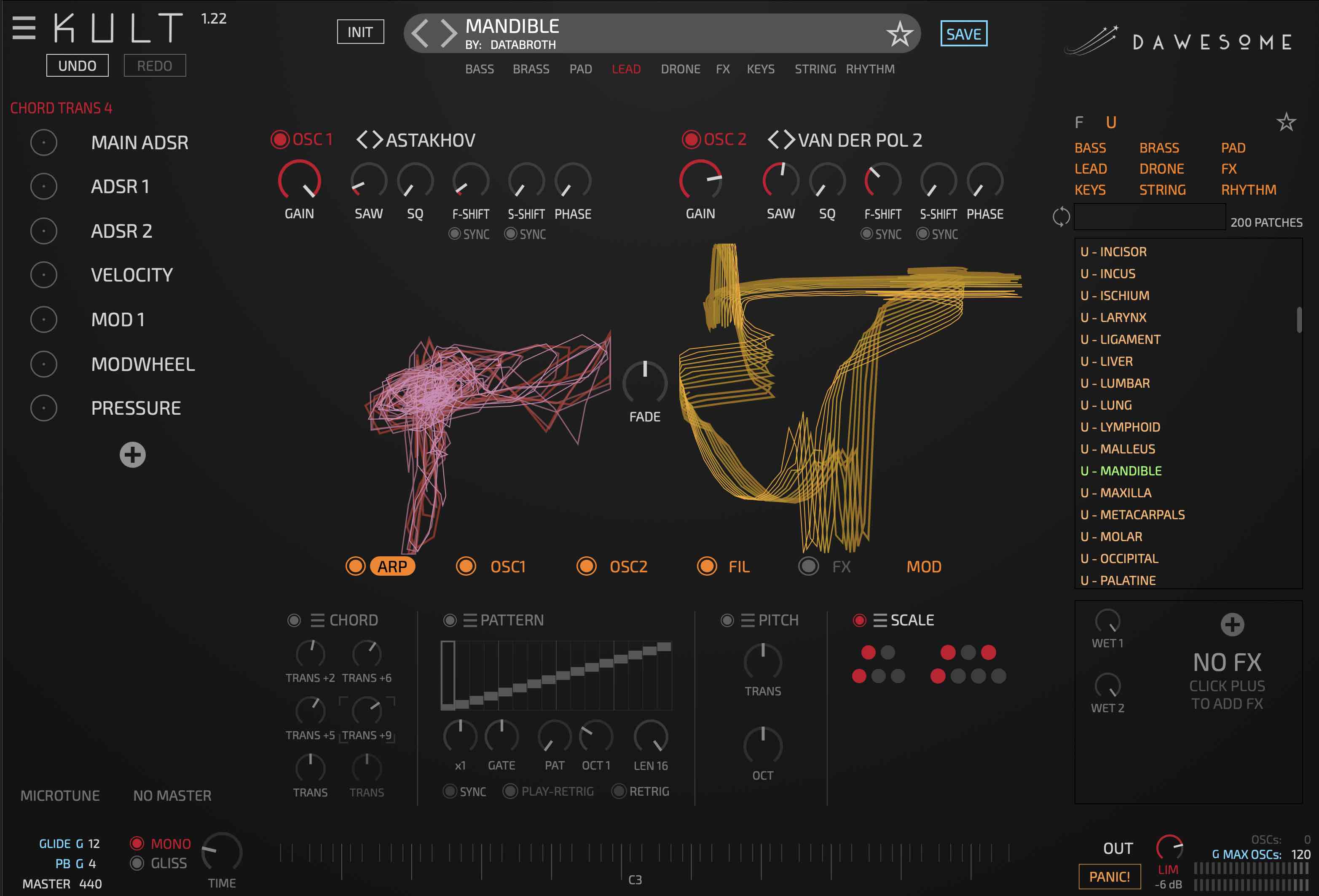1319x896 pixels.
Task: Click the VELOCITY modulator circle
Action: 44,275
